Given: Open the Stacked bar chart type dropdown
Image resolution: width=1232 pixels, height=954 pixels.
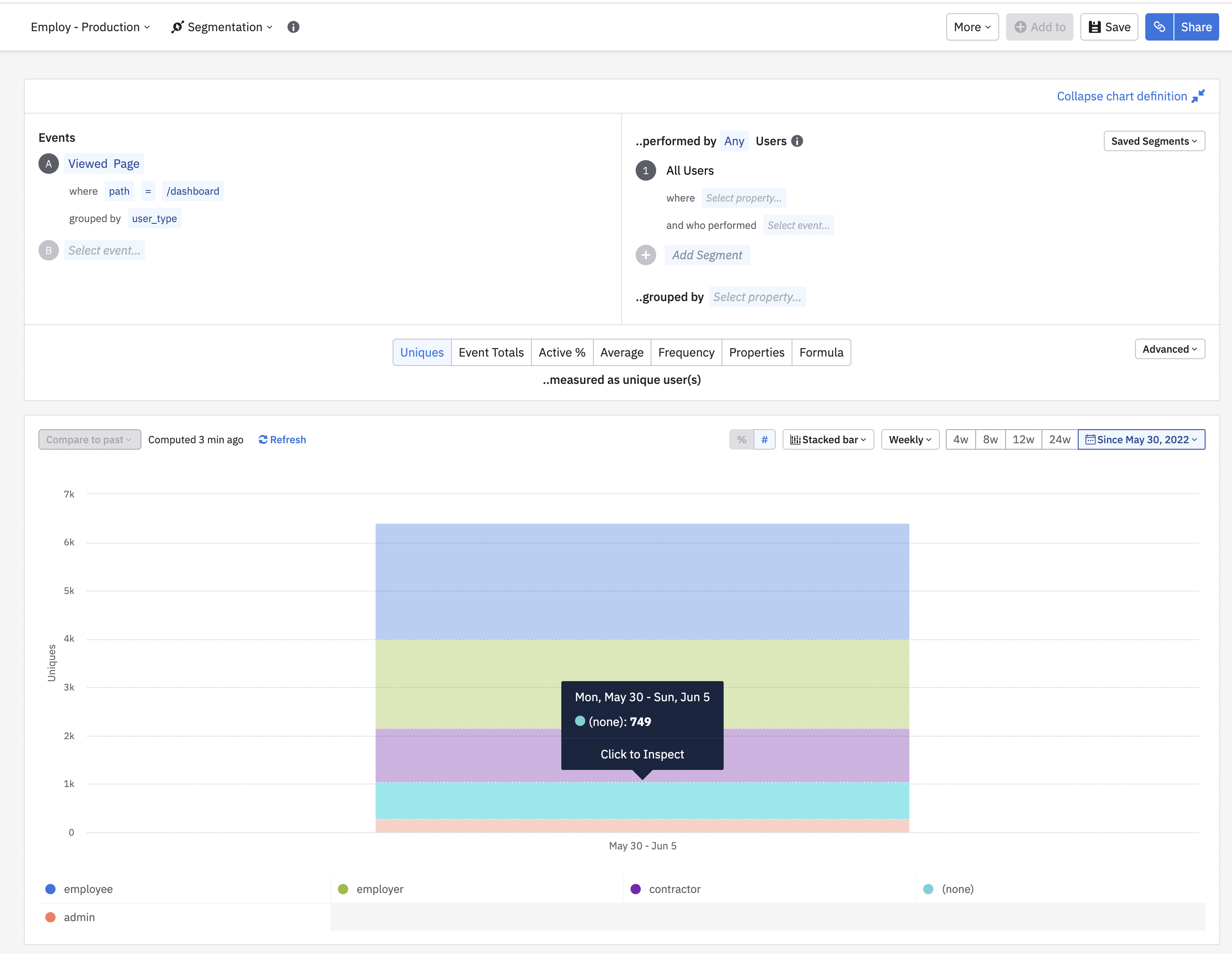Looking at the screenshot, I should point(828,440).
